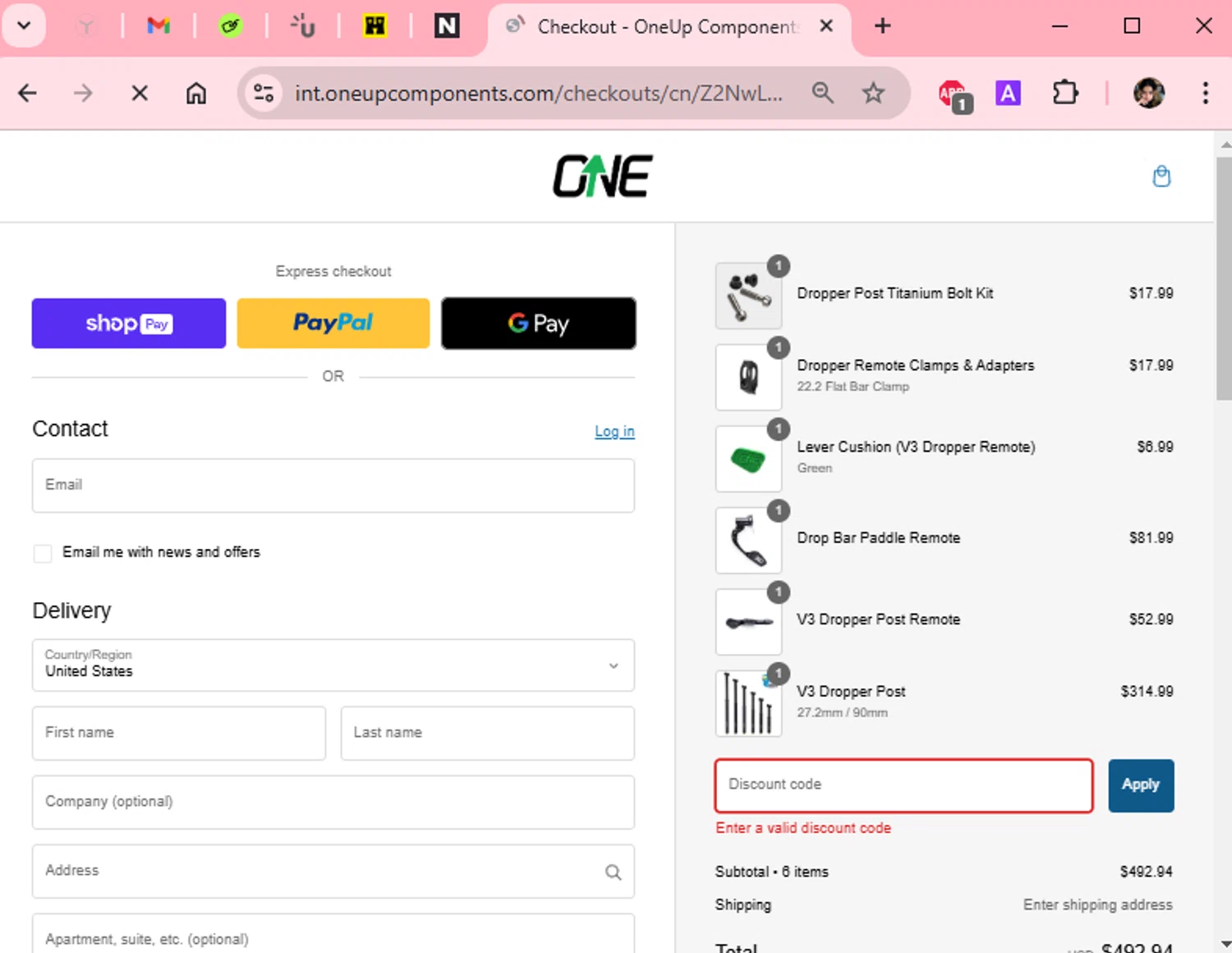The width and height of the screenshot is (1232, 953).
Task: Open the Adblock extension icon
Action: (954, 94)
